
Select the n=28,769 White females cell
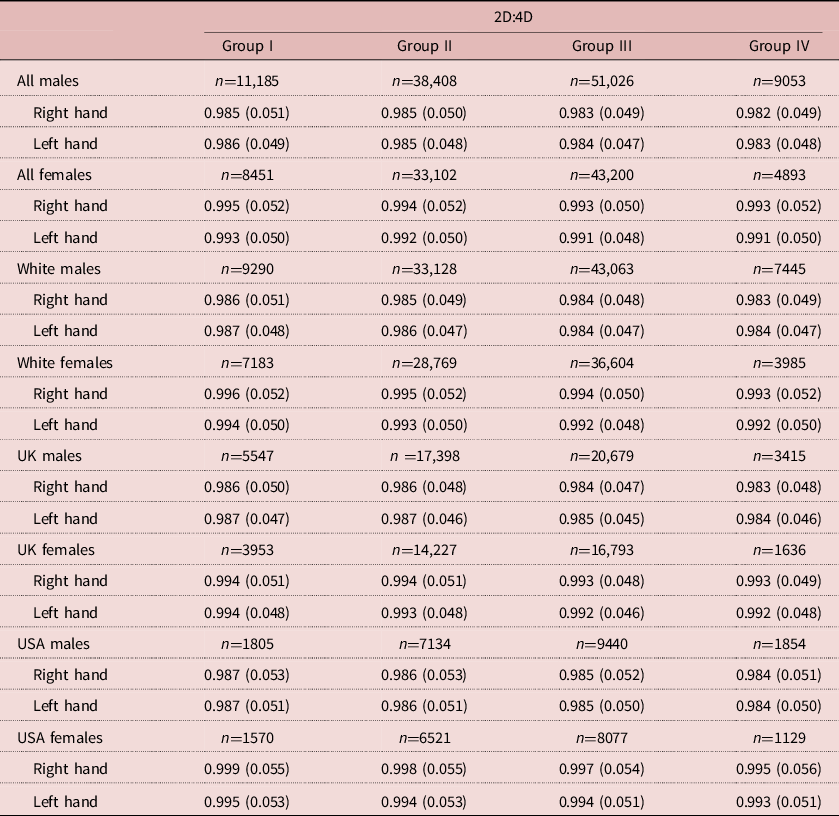coord(425,362)
